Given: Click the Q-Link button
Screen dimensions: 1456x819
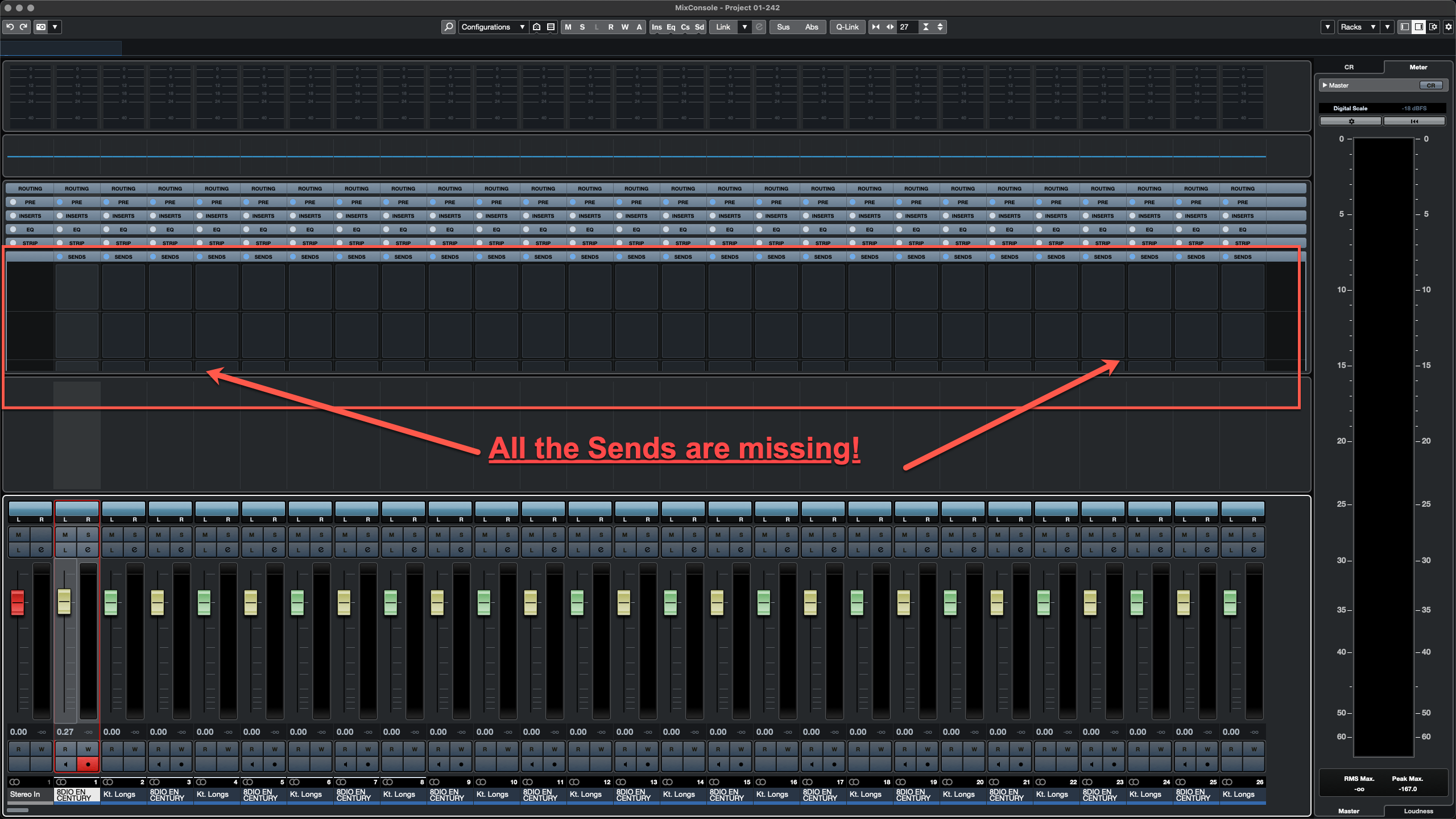Looking at the screenshot, I should tap(847, 27).
